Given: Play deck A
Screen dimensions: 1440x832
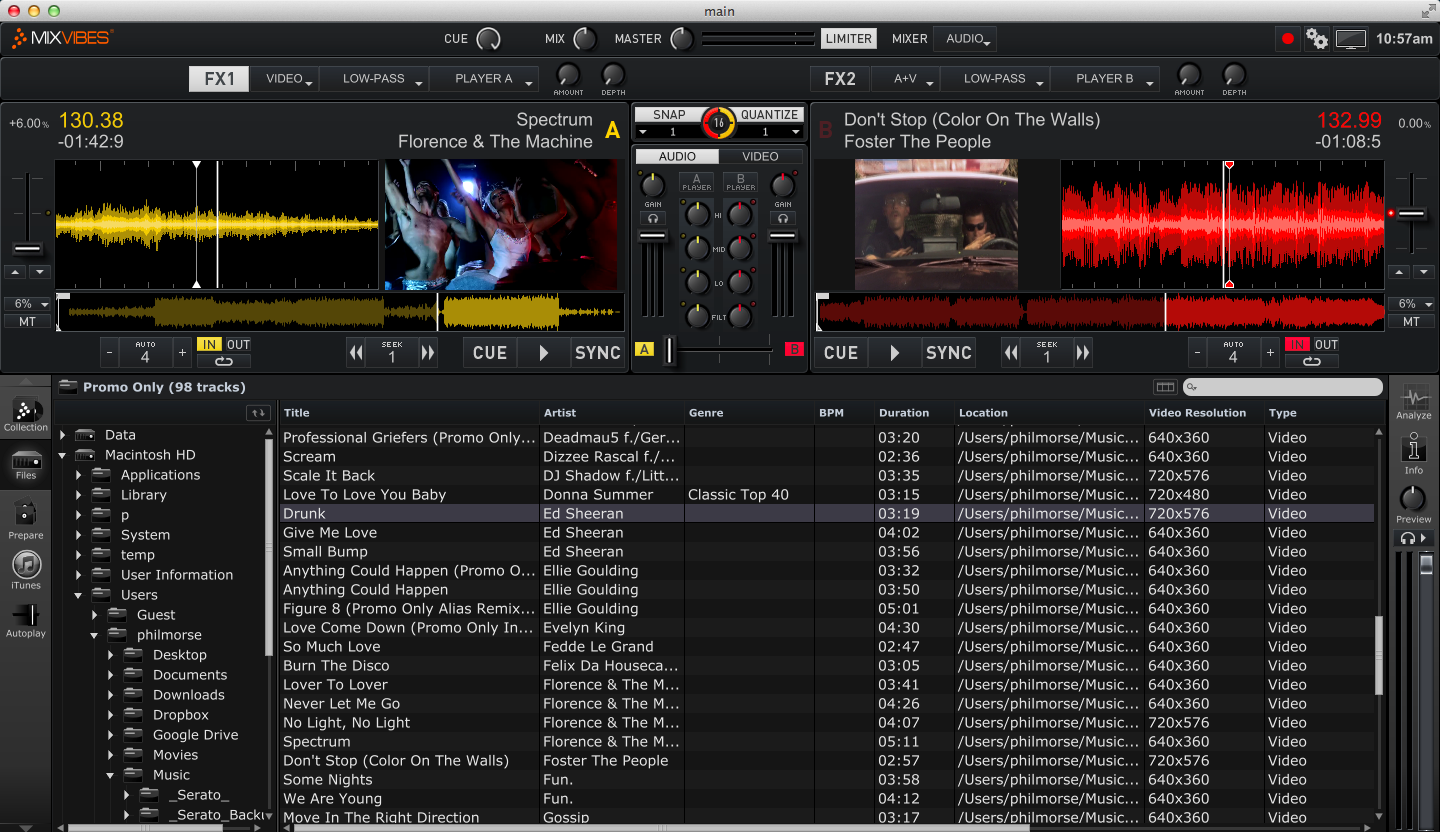Looking at the screenshot, I should (x=544, y=352).
